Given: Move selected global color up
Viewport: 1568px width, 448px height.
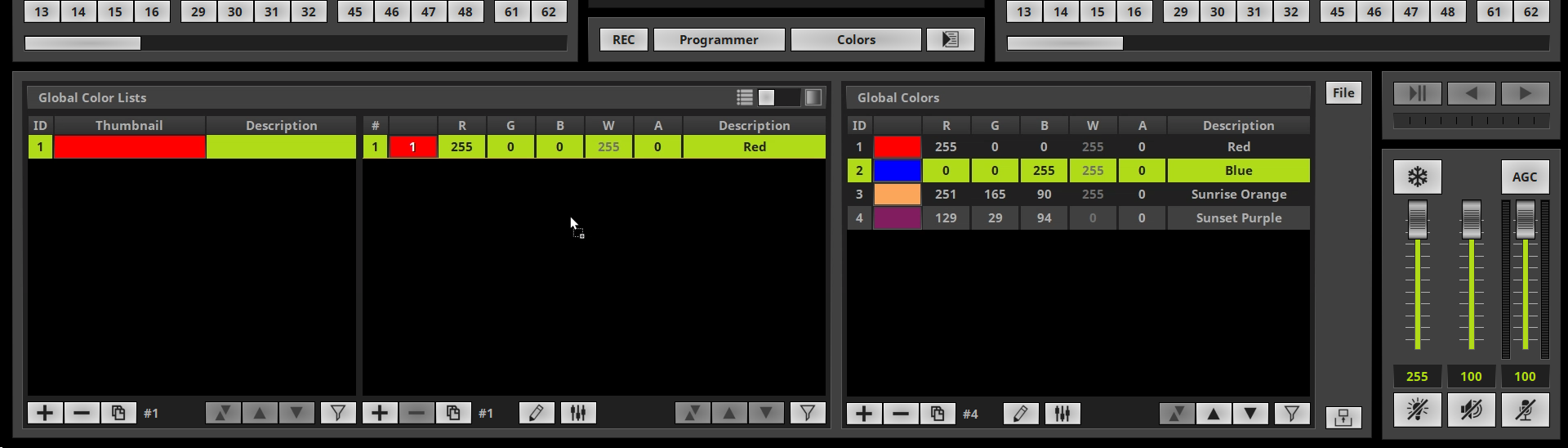Looking at the screenshot, I should pyautogui.click(x=1214, y=414).
